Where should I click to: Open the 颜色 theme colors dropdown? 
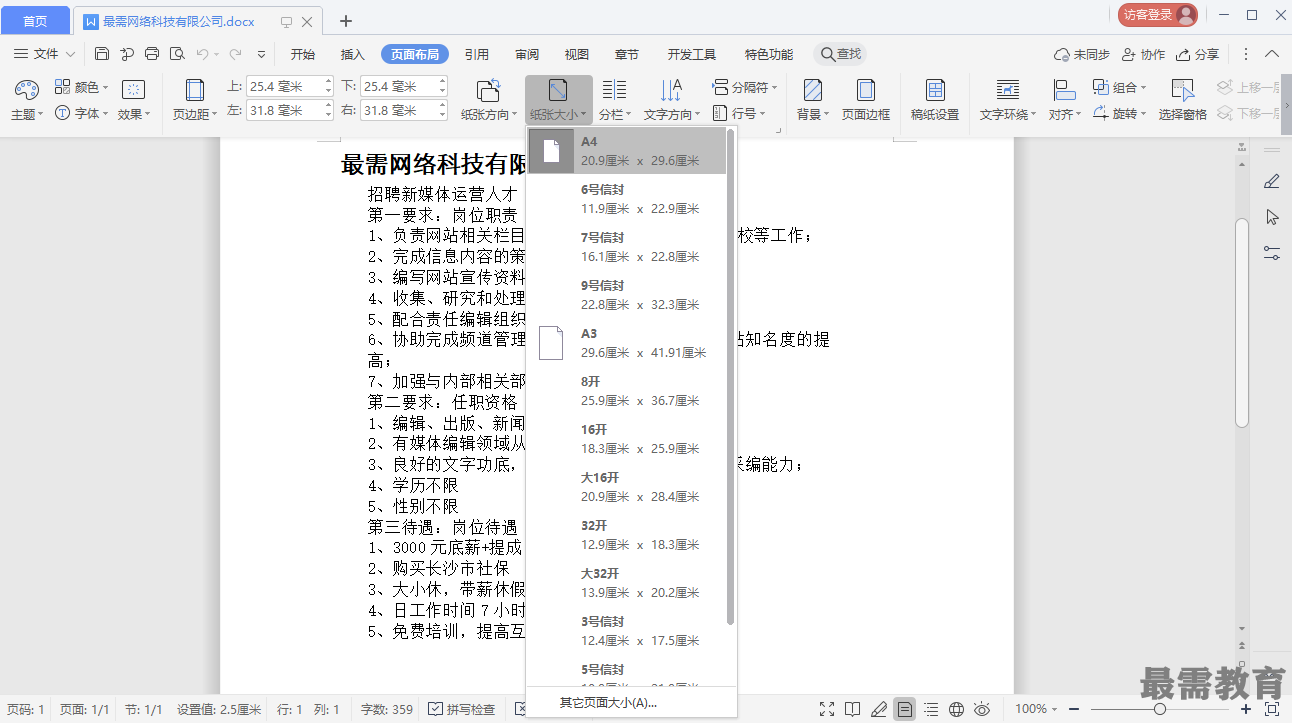[x=81, y=88]
